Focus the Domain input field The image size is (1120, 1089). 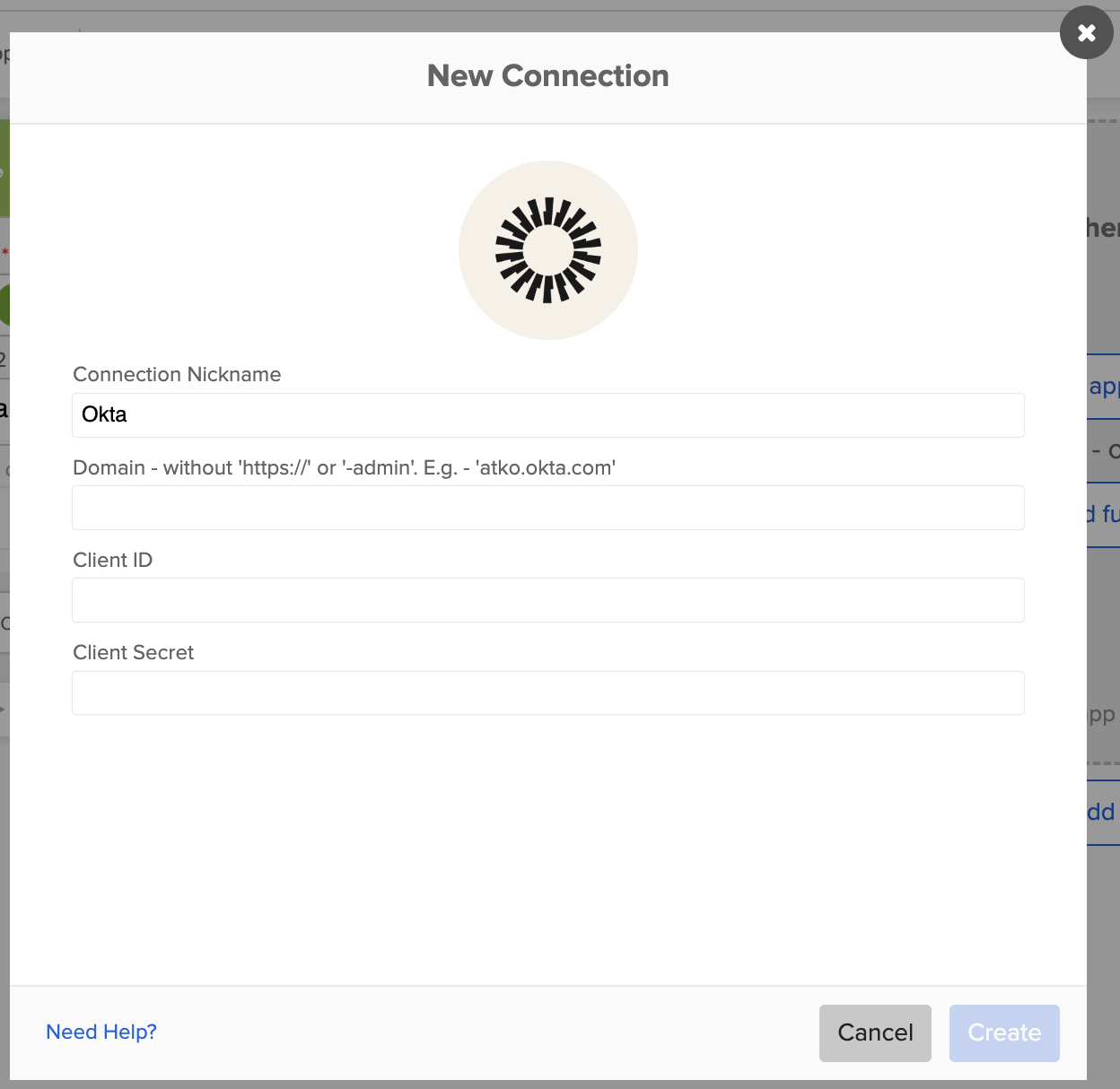(547, 508)
